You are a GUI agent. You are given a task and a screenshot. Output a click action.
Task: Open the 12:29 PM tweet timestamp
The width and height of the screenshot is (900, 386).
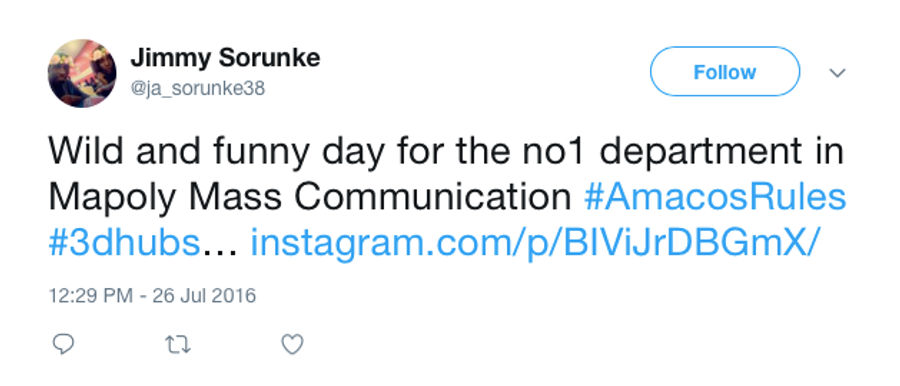click(x=91, y=296)
